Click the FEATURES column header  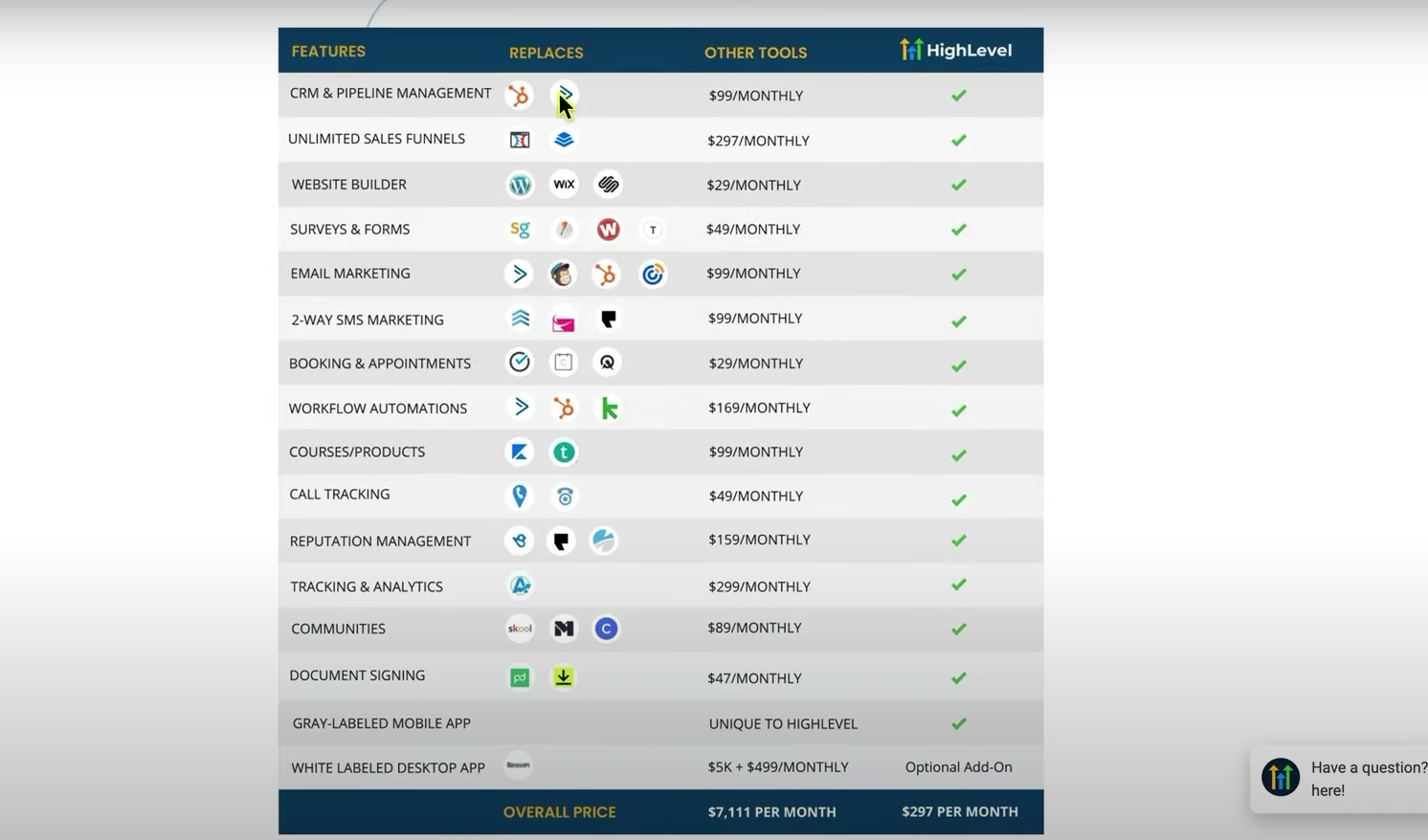coord(328,52)
